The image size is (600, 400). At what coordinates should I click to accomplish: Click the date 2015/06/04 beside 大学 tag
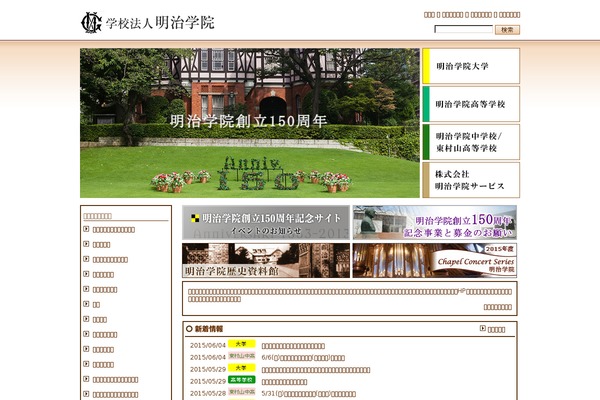click(208, 345)
